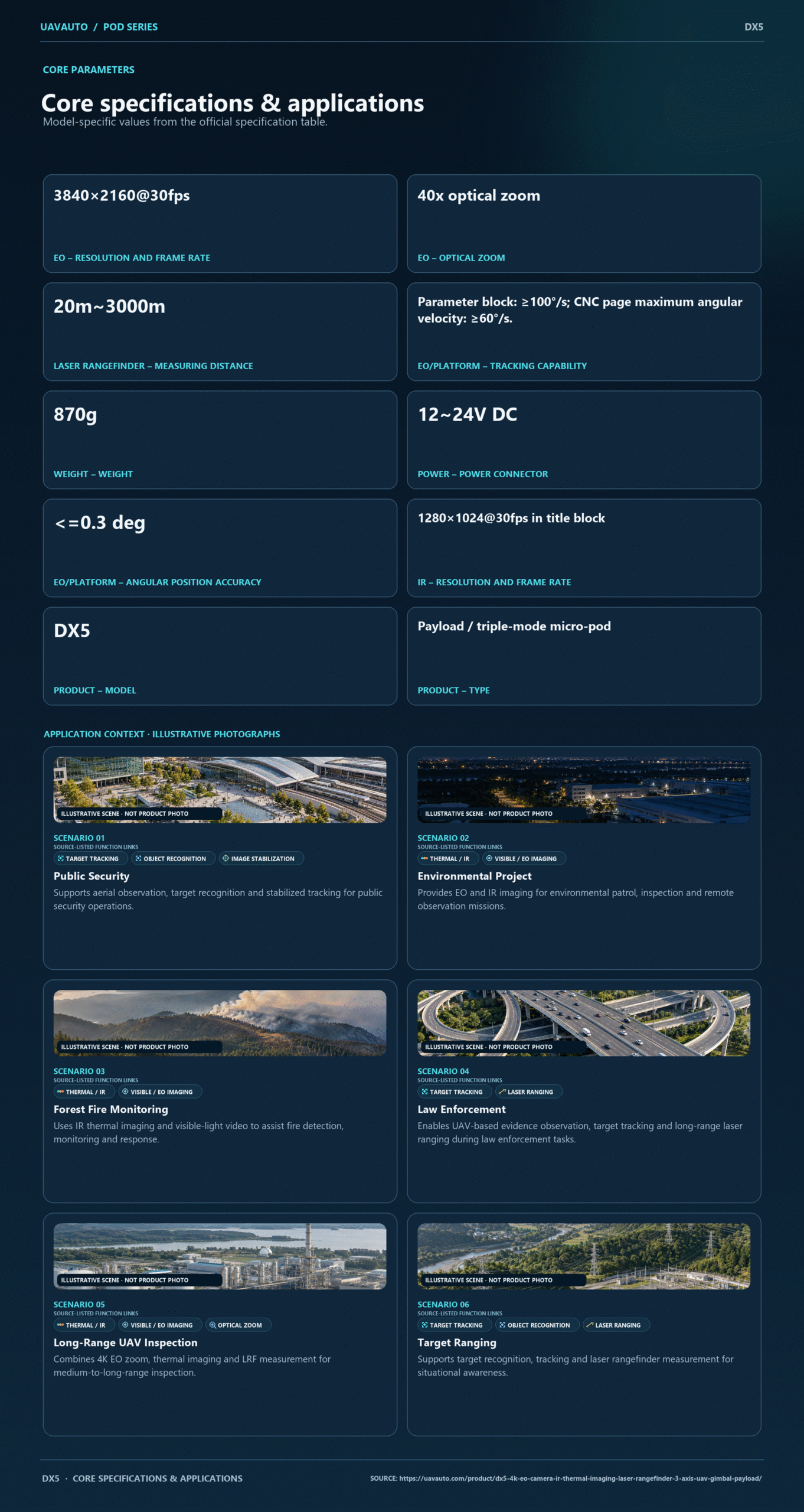Click the Image Stabilization icon in Scenario 01
804x1512 pixels.
[x=225, y=859]
